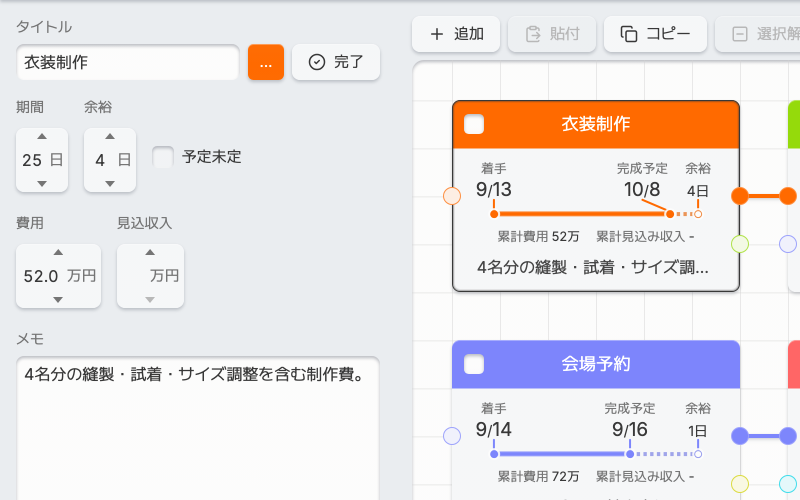The width and height of the screenshot is (800, 500).
Task: Click the 10/8 completion marker on 衣装制作 timeline
Action: [670, 214]
